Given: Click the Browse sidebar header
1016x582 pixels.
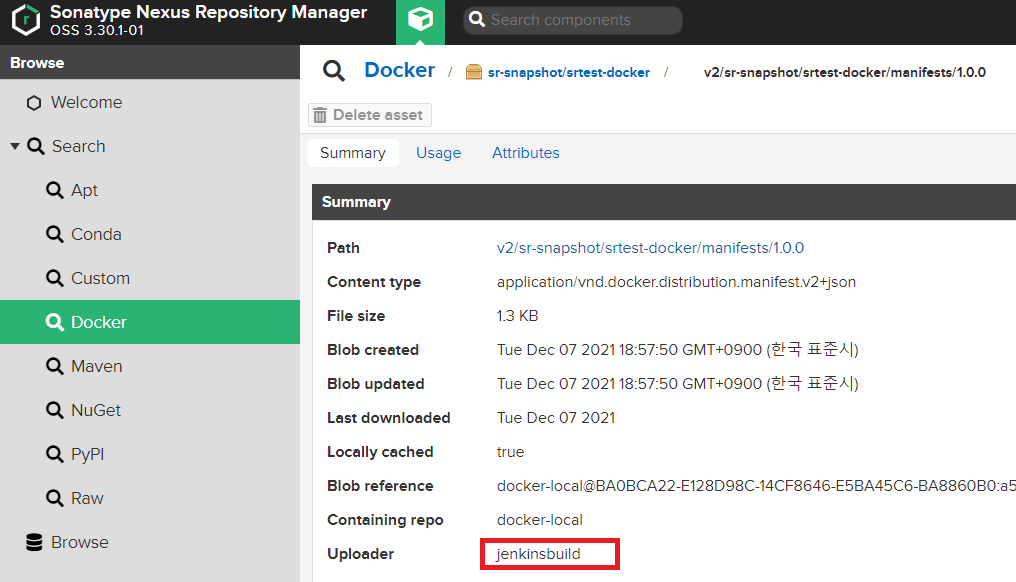Looking at the screenshot, I should pos(150,63).
